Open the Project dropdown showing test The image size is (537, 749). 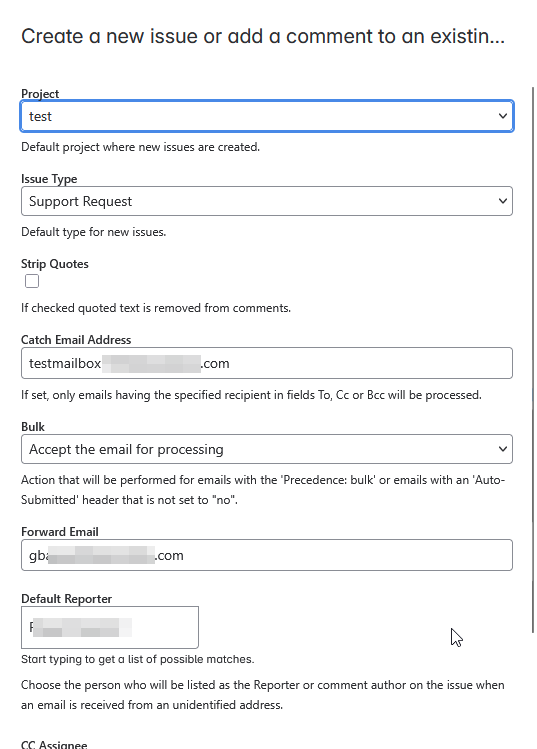pos(267,116)
